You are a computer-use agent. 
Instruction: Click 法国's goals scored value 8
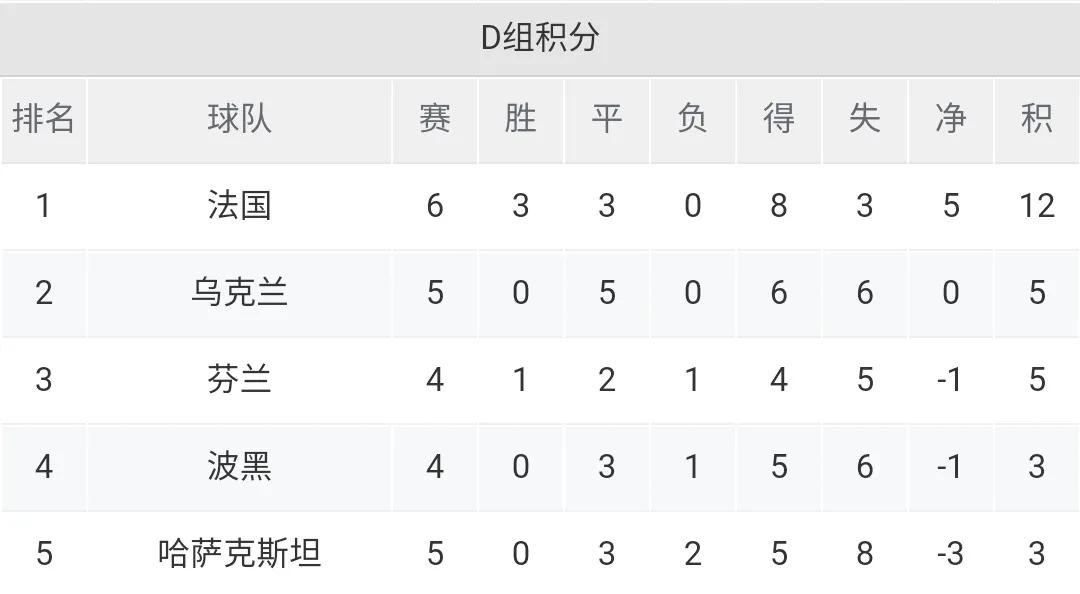[x=778, y=206]
